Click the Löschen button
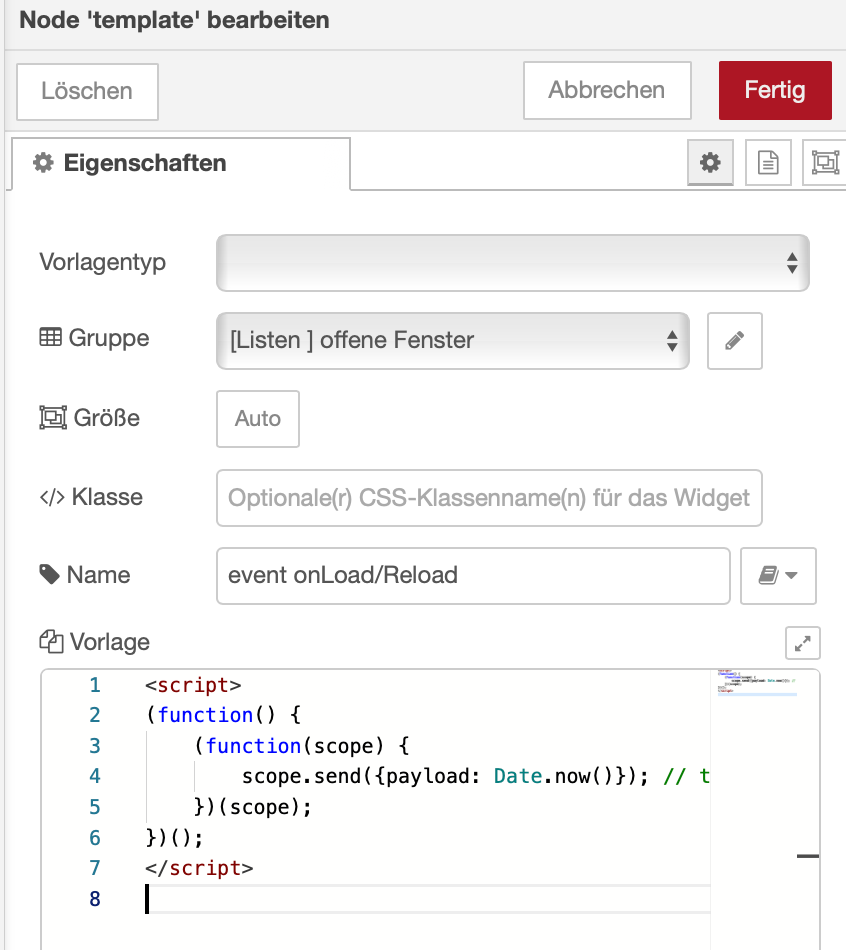The image size is (846, 950). point(87,91)
